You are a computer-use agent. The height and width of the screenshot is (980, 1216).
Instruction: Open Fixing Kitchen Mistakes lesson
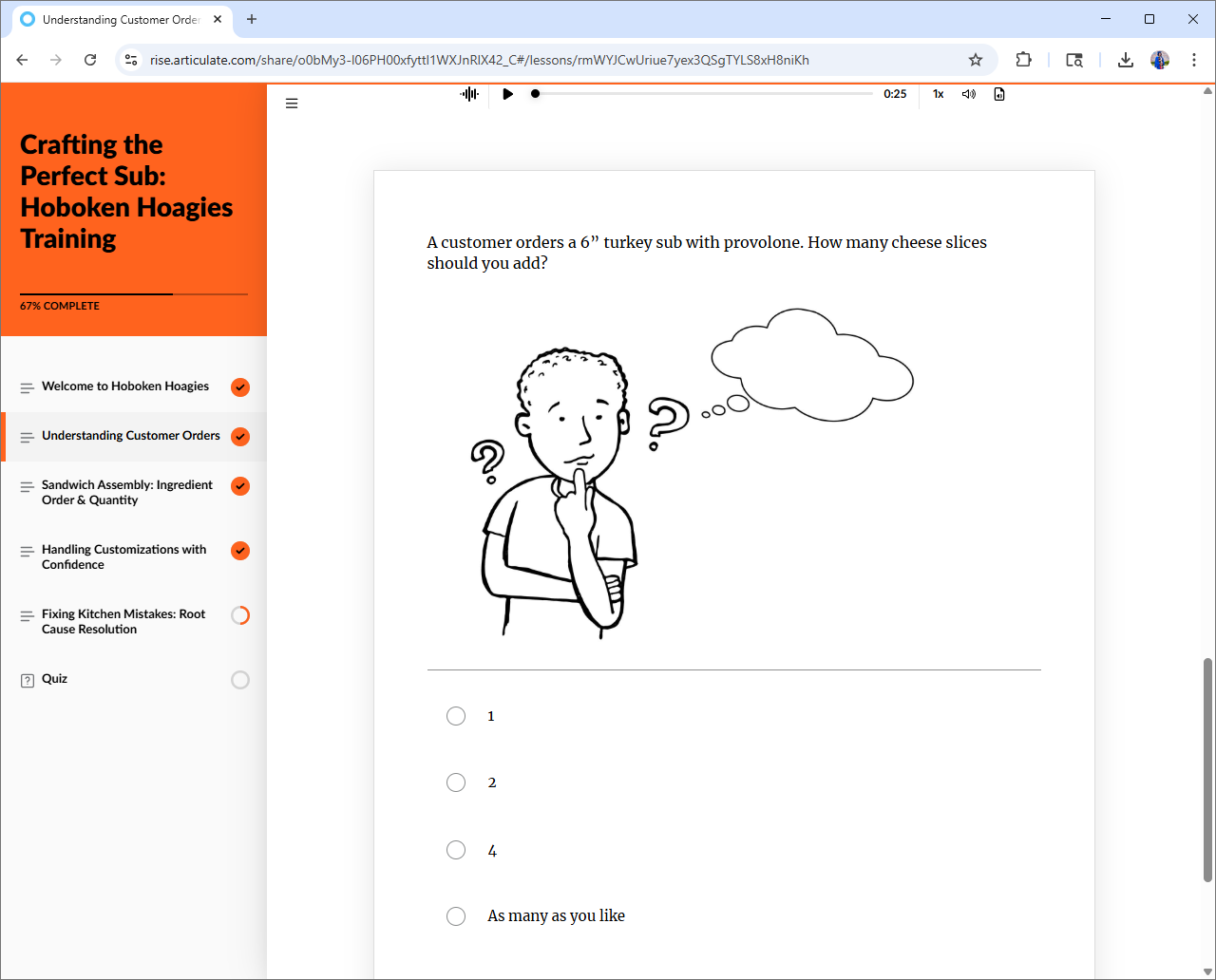[x=123, y=621]
